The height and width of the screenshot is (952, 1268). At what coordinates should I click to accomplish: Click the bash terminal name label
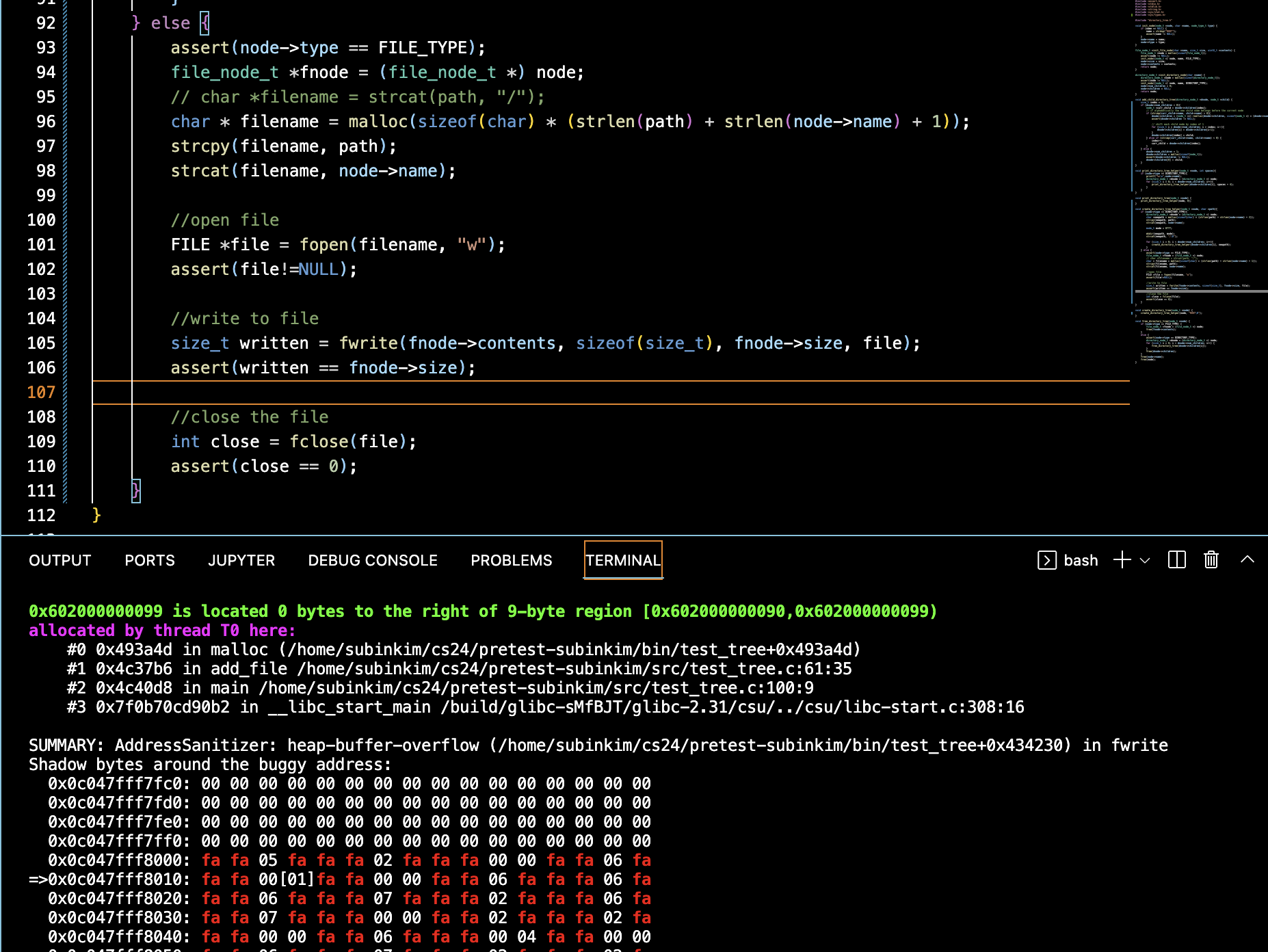[1081, 560]
